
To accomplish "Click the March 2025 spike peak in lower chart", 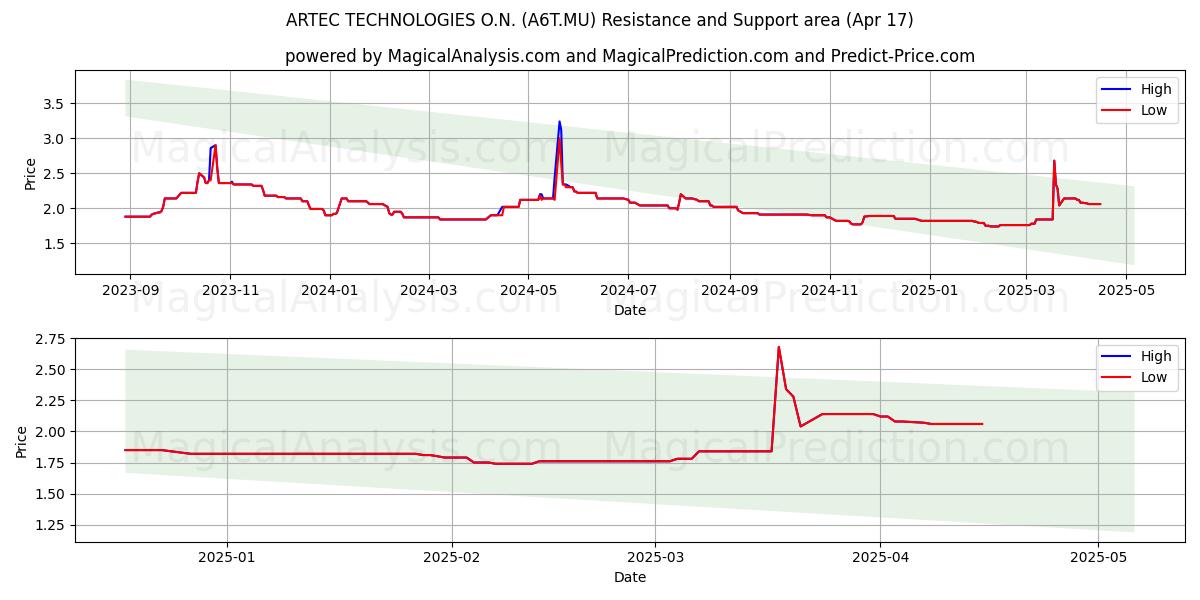I will [x=778, y=347].
